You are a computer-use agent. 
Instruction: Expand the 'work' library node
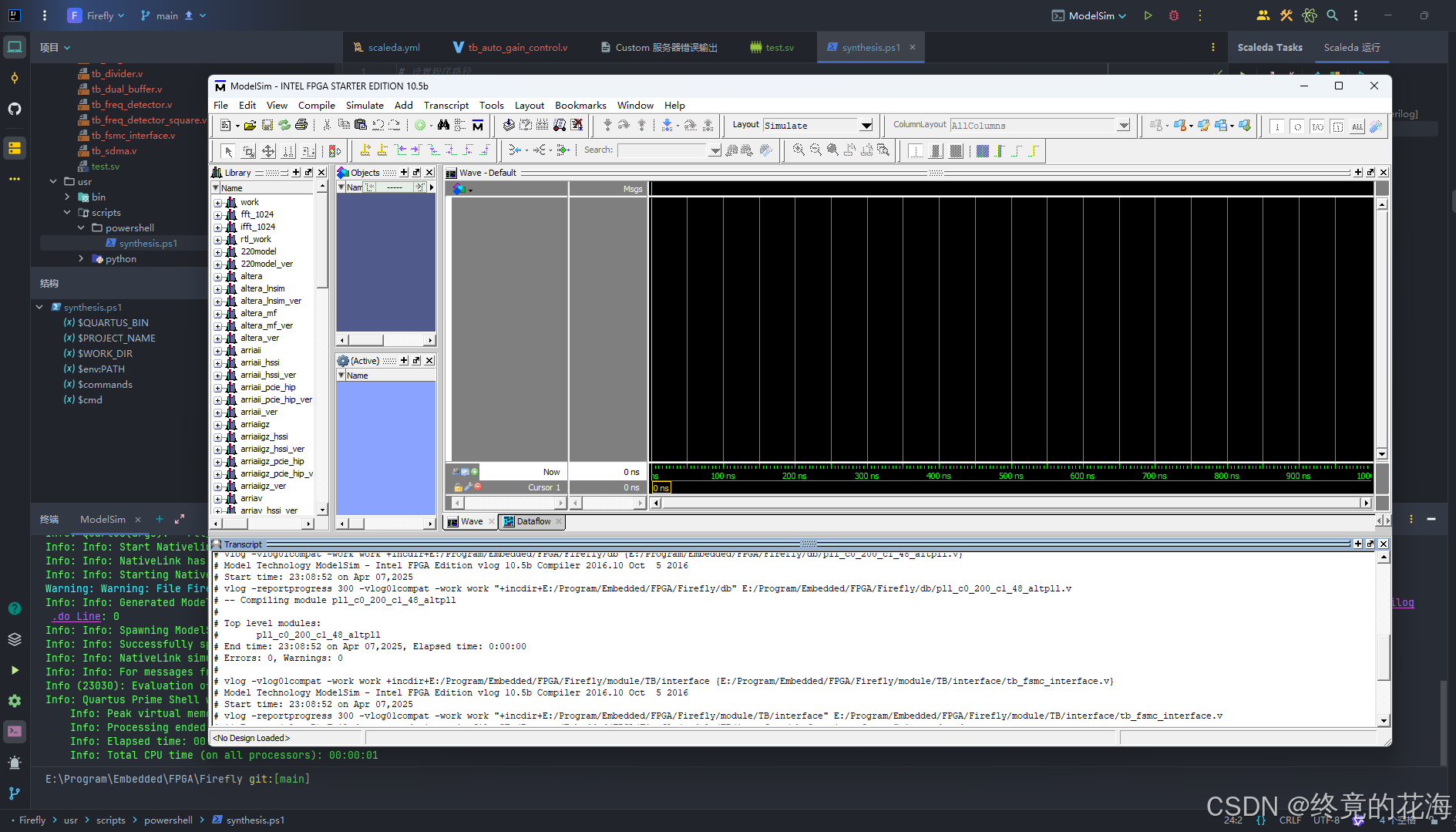point(218,203)
